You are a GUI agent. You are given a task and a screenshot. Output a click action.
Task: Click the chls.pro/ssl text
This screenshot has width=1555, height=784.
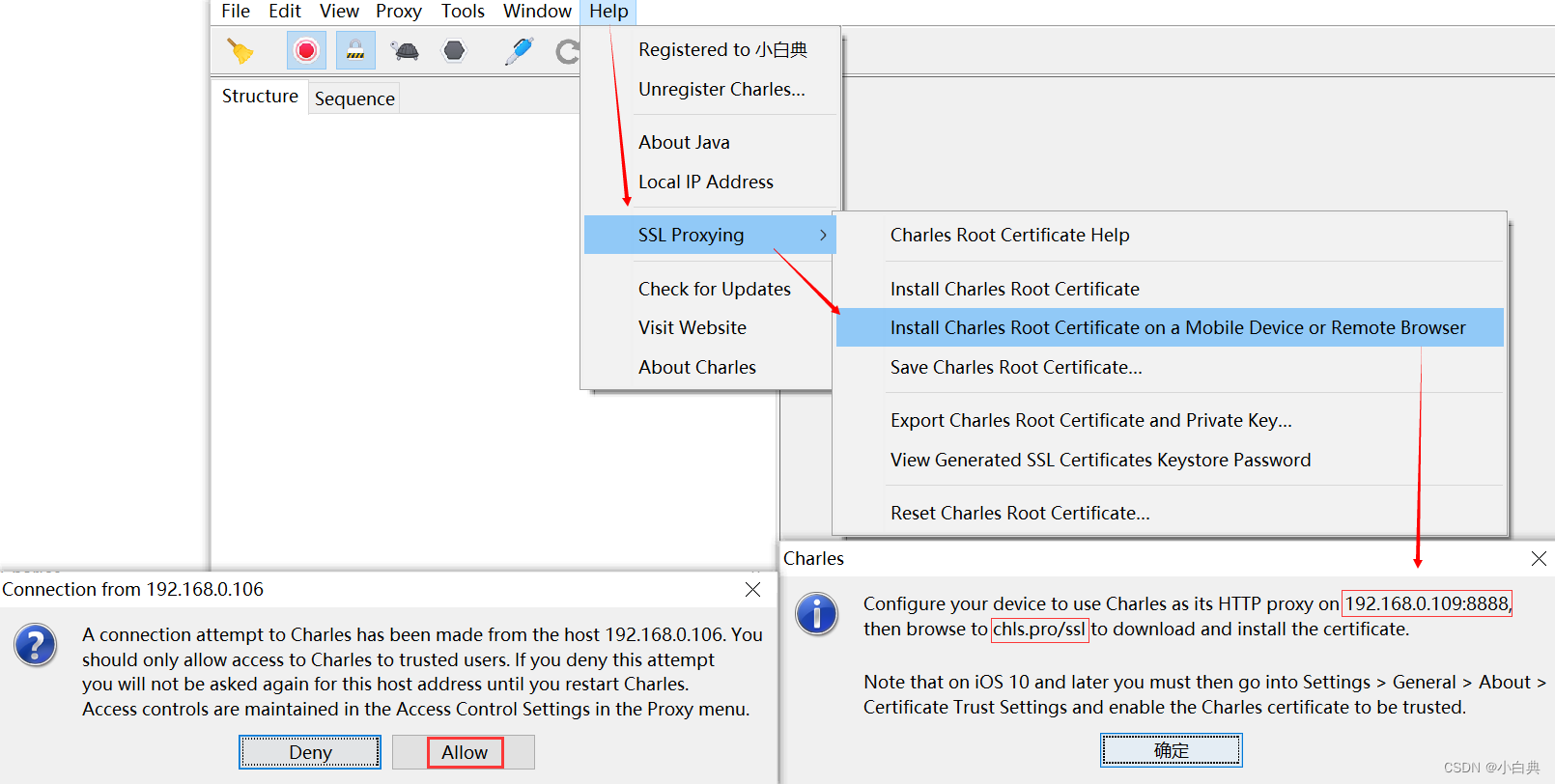[1039, 630]
